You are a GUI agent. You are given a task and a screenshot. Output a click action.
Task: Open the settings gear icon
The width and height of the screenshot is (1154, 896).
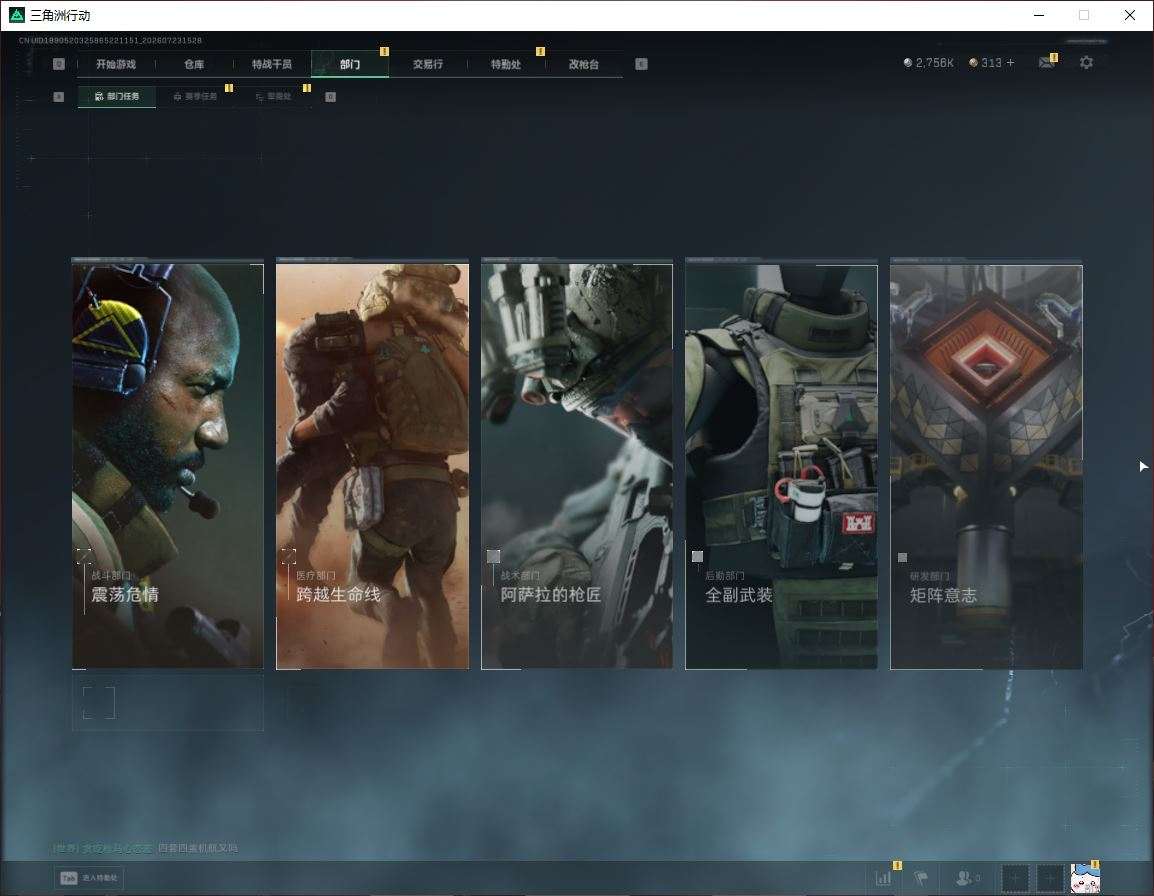pos(1086,63)
